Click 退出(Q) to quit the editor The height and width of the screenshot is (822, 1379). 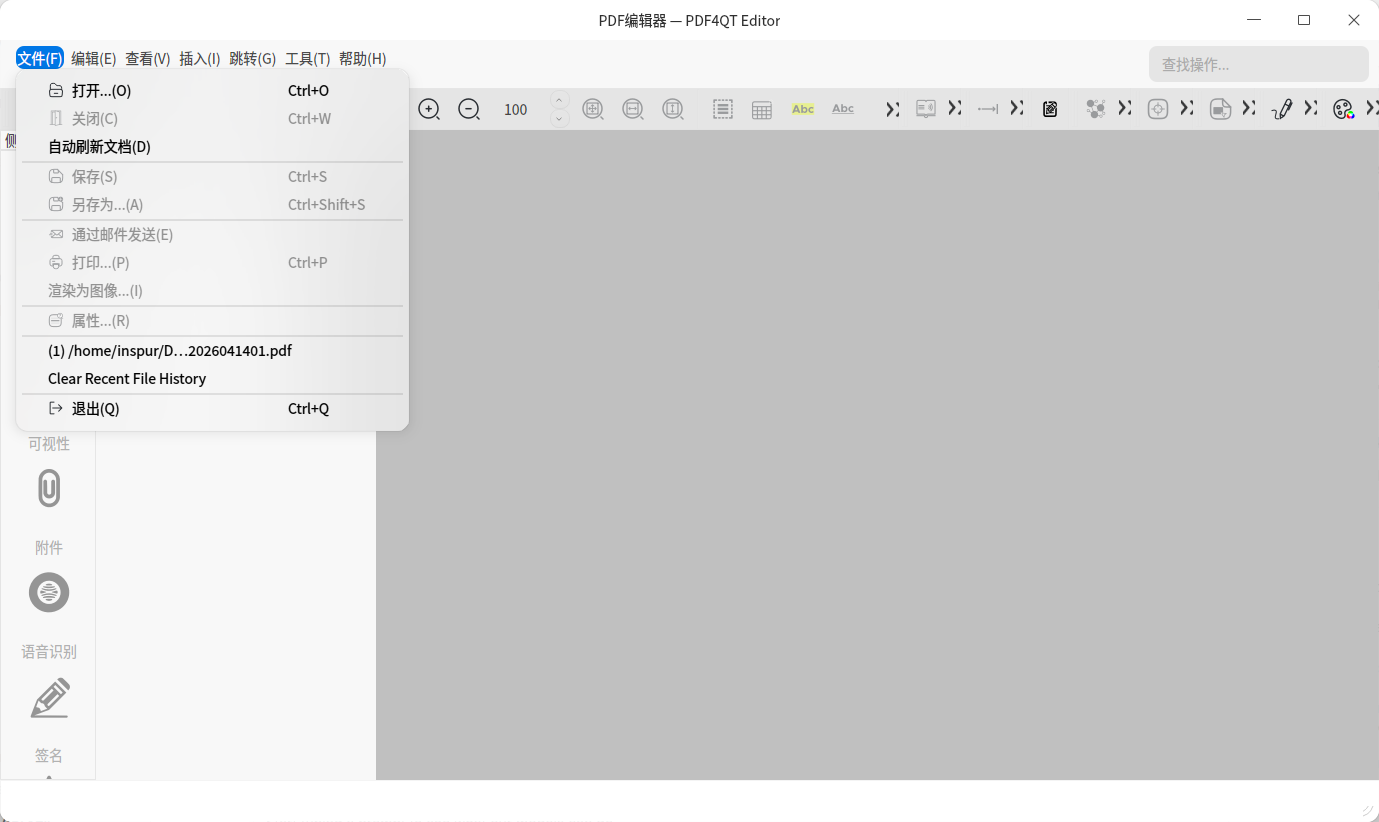click(x=95, y=409)
